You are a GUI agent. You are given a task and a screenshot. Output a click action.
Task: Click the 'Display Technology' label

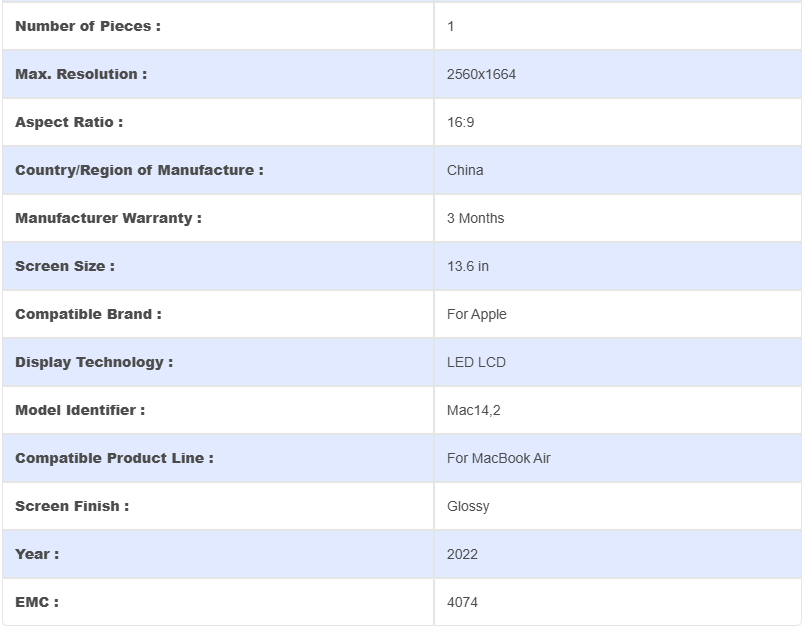94,362
